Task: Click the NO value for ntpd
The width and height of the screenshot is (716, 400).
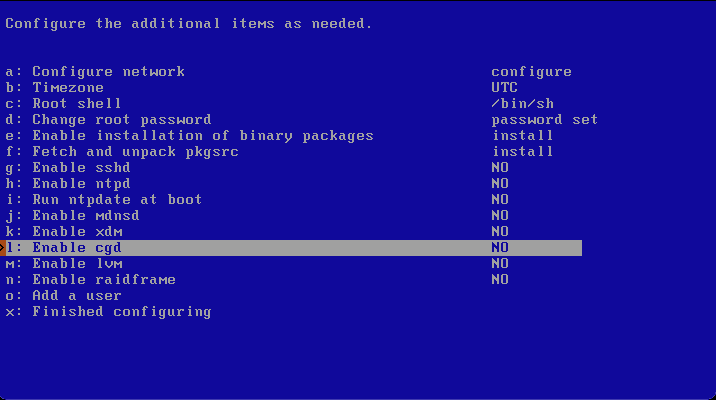Action: click(500, 184)
